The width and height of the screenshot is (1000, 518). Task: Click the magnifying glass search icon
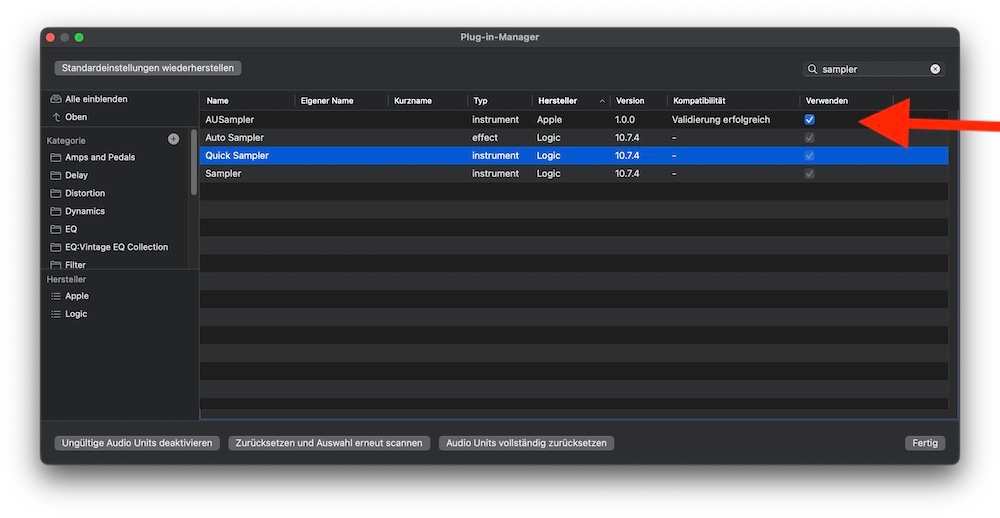(x=813, y=69)
